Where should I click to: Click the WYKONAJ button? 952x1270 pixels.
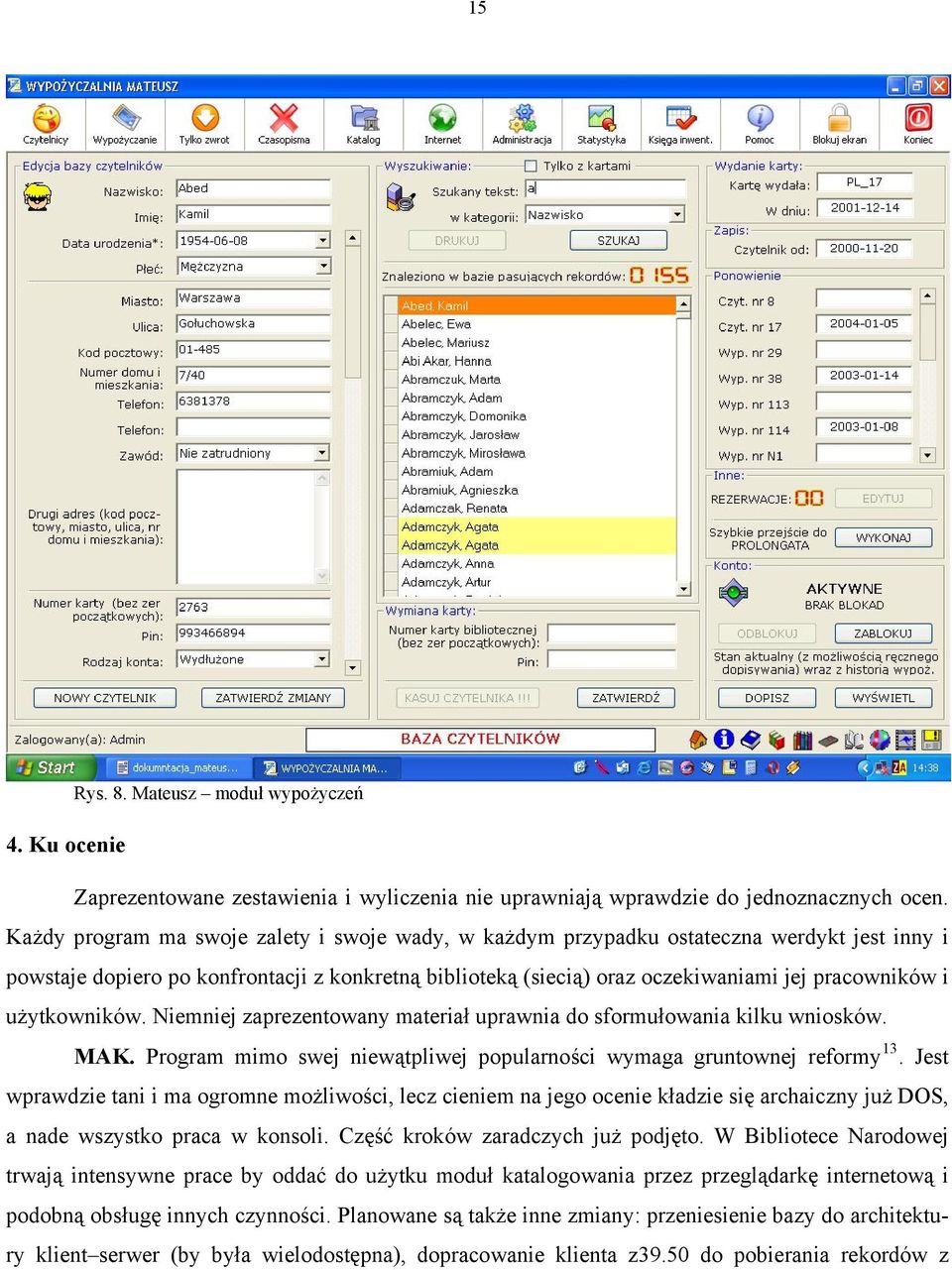[x=884, y=537]
